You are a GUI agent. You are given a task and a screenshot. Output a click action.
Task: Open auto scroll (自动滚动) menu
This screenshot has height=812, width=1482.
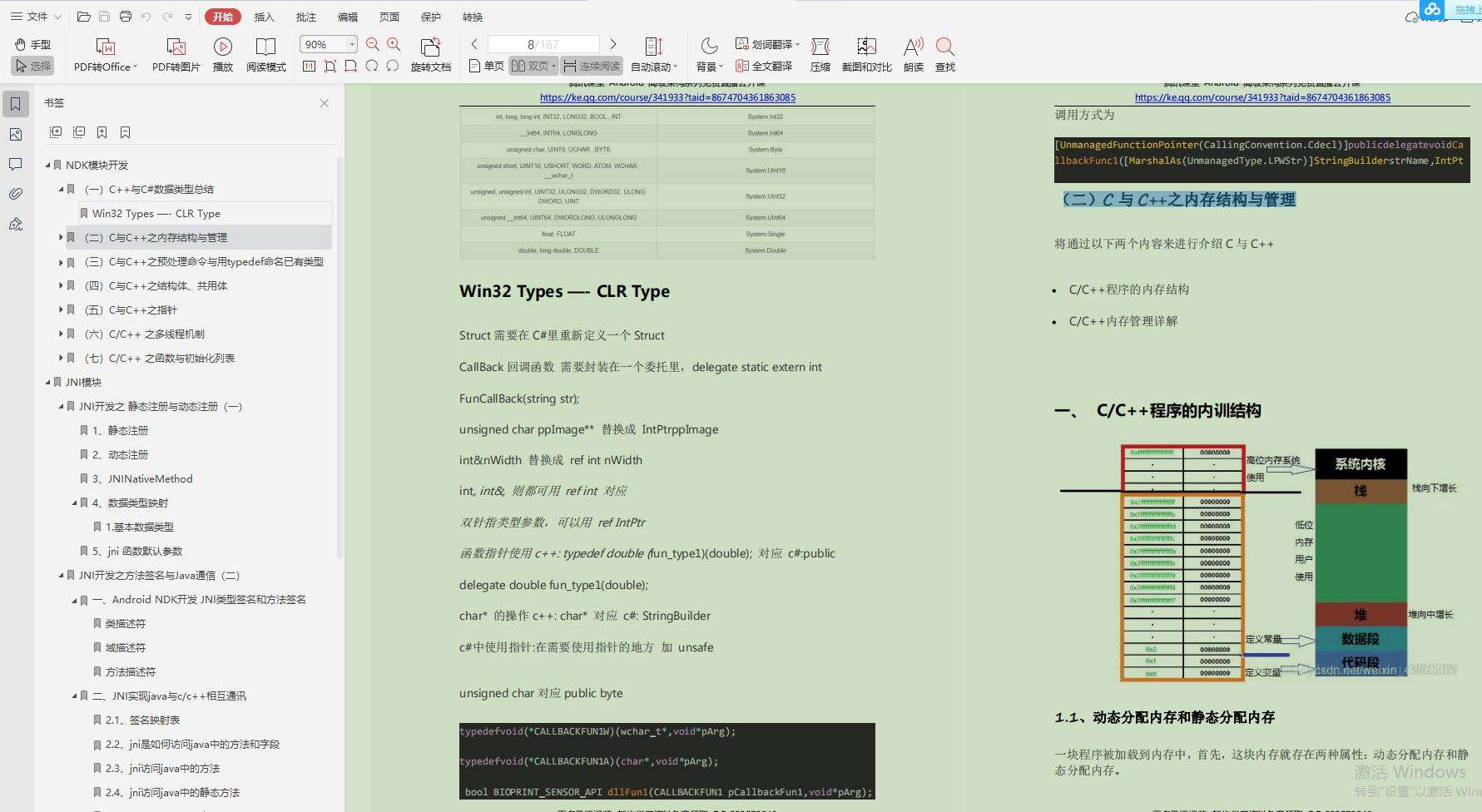coord(654,56)
